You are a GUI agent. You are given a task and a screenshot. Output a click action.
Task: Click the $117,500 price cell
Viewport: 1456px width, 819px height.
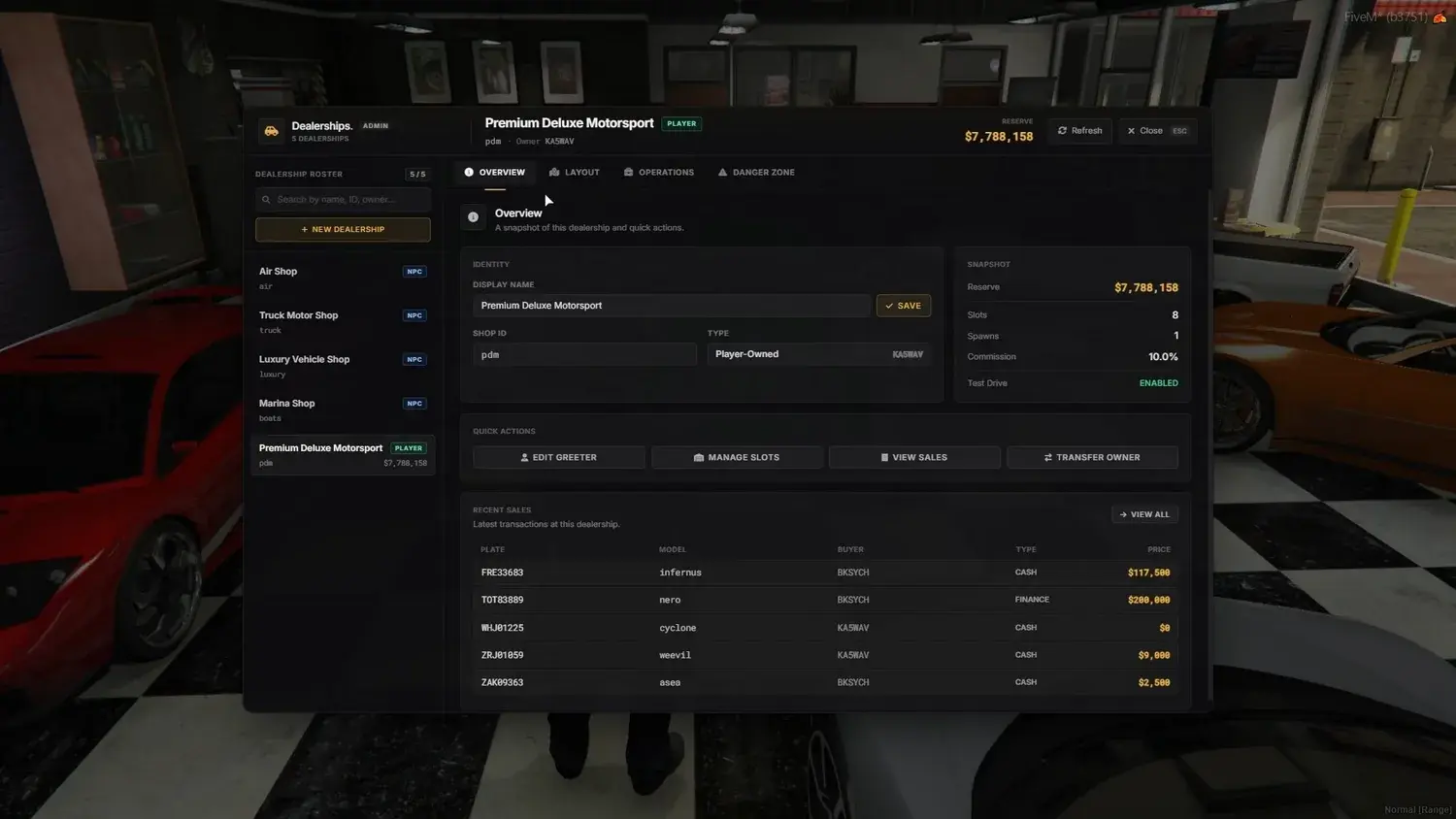click(x=1148, y=573)
